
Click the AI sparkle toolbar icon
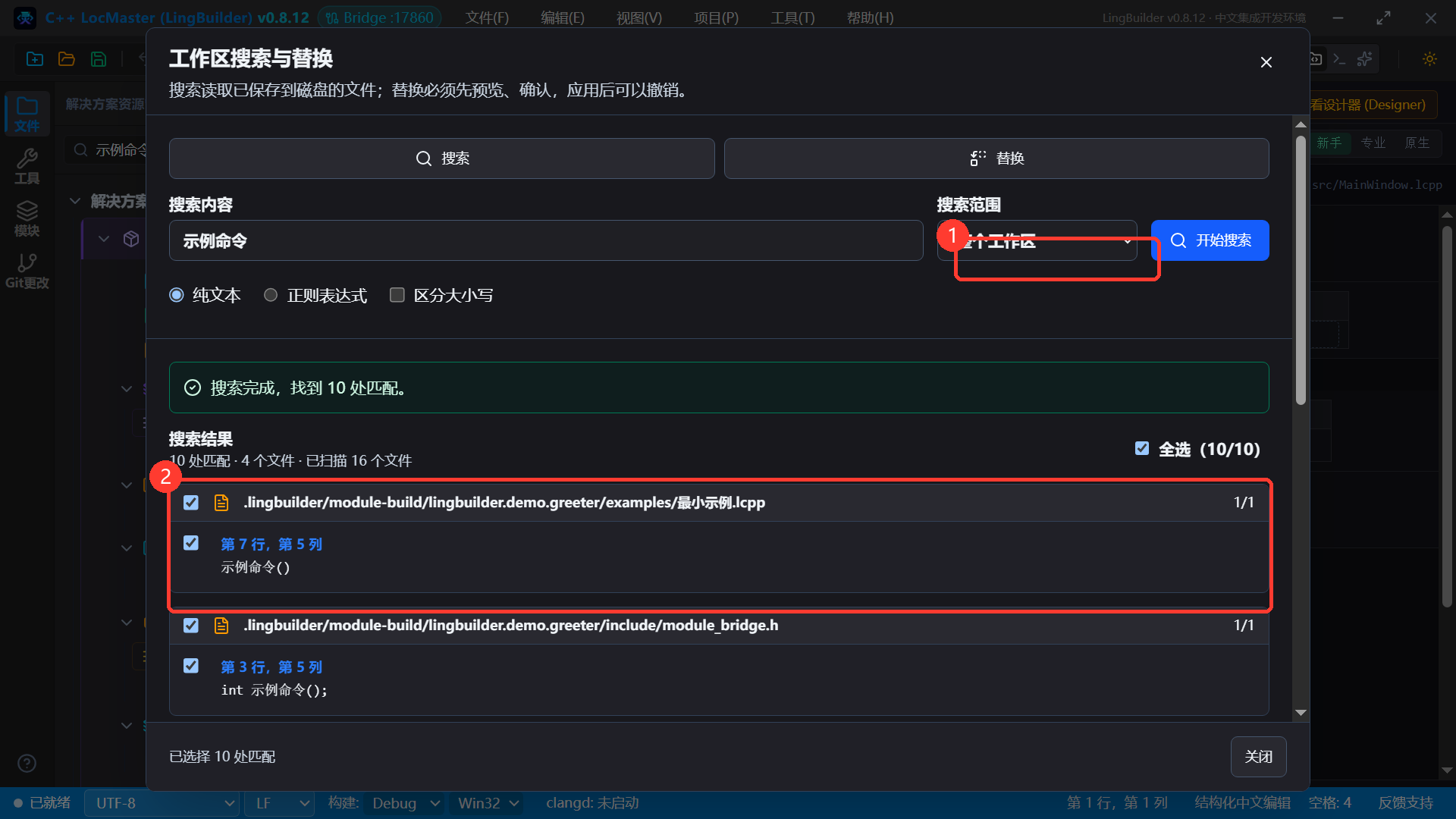[1365, 59]
